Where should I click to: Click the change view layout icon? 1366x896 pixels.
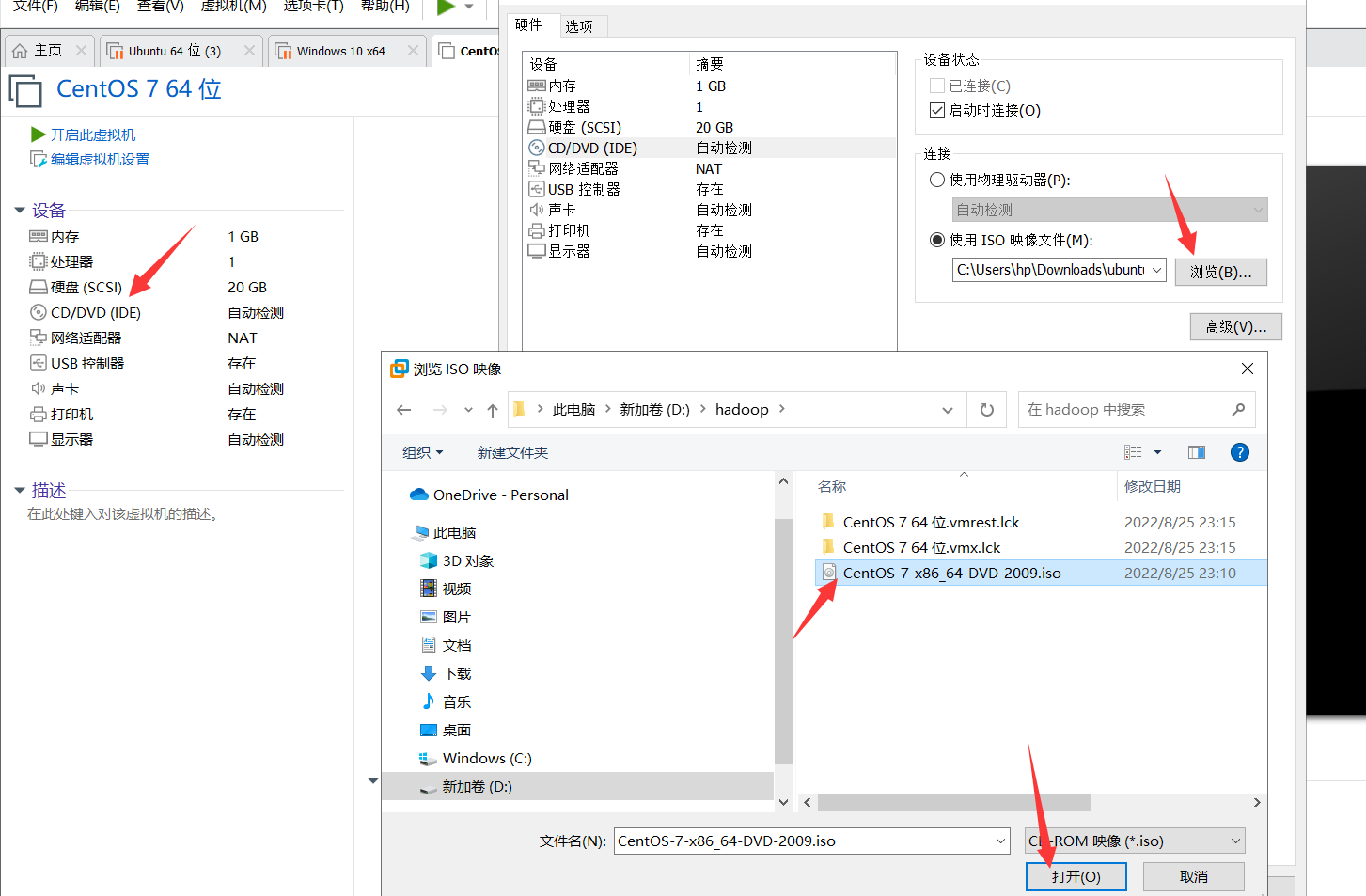1133,452
